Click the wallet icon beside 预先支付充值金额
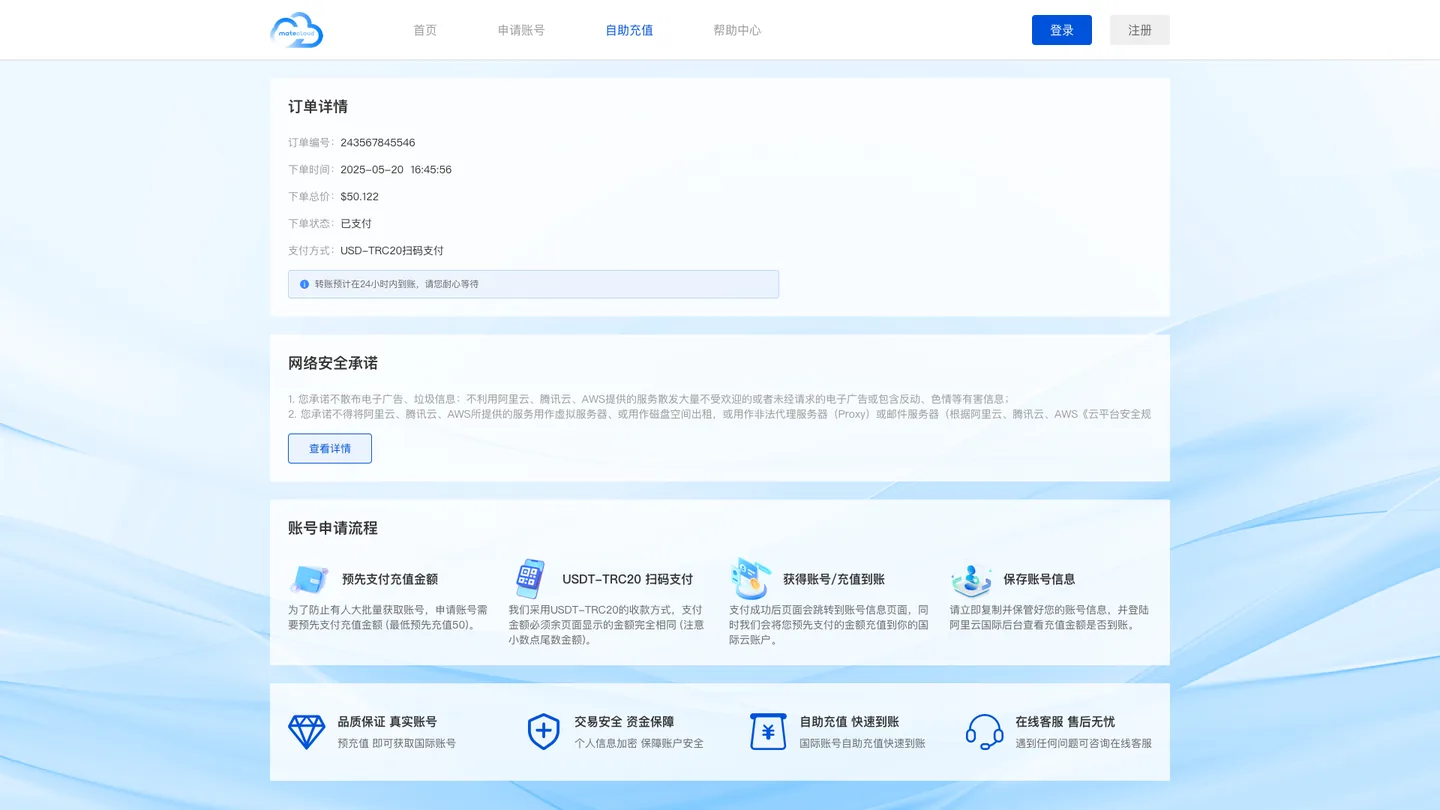This screenshot has width=1440, height=810. (x=309, y=579)
